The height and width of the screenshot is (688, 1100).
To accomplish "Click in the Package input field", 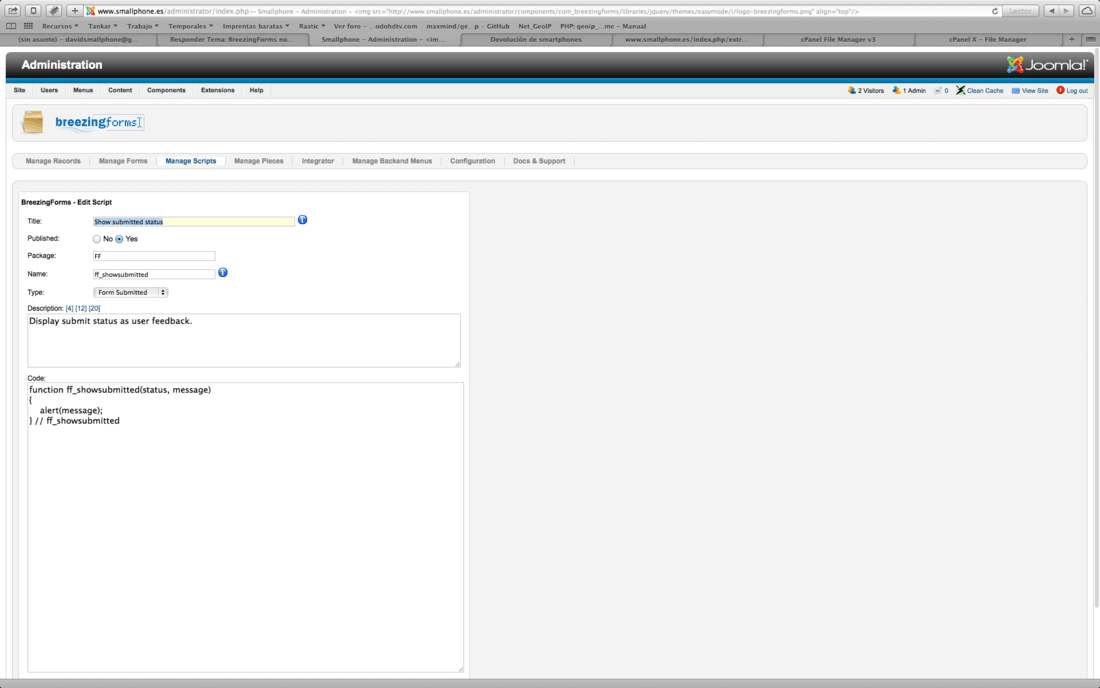I will pos(154,256).
